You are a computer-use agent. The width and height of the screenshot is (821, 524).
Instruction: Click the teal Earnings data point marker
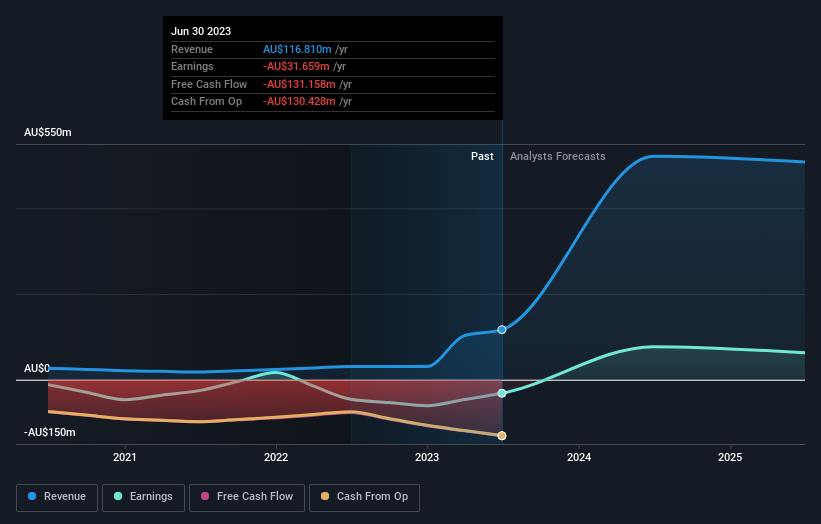[502, 393]
